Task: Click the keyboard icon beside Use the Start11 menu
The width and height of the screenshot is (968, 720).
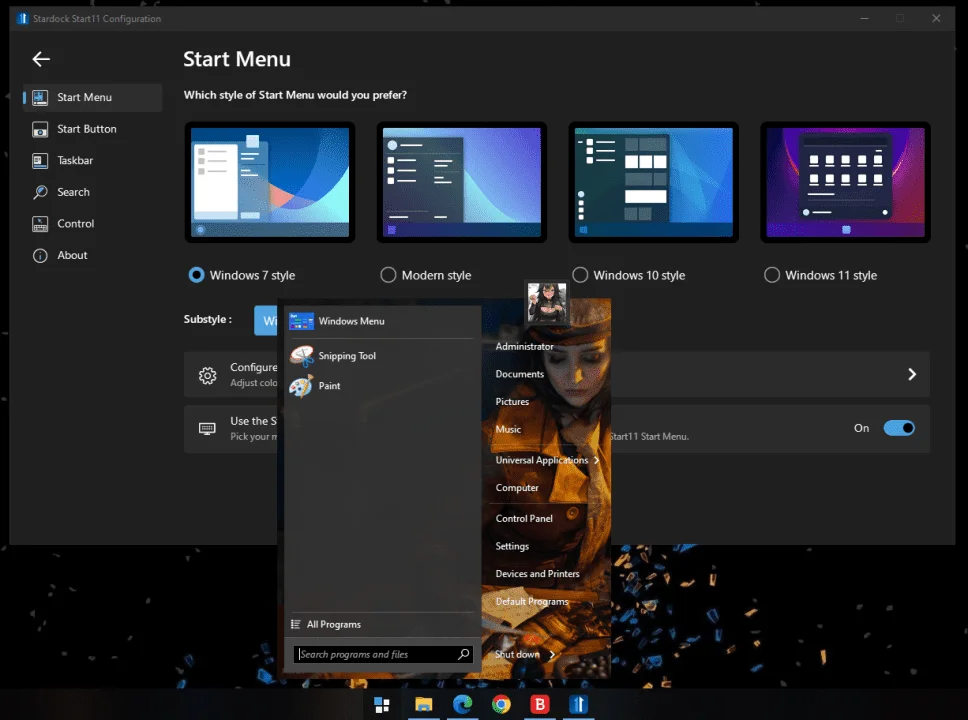Action: [207, 429]
